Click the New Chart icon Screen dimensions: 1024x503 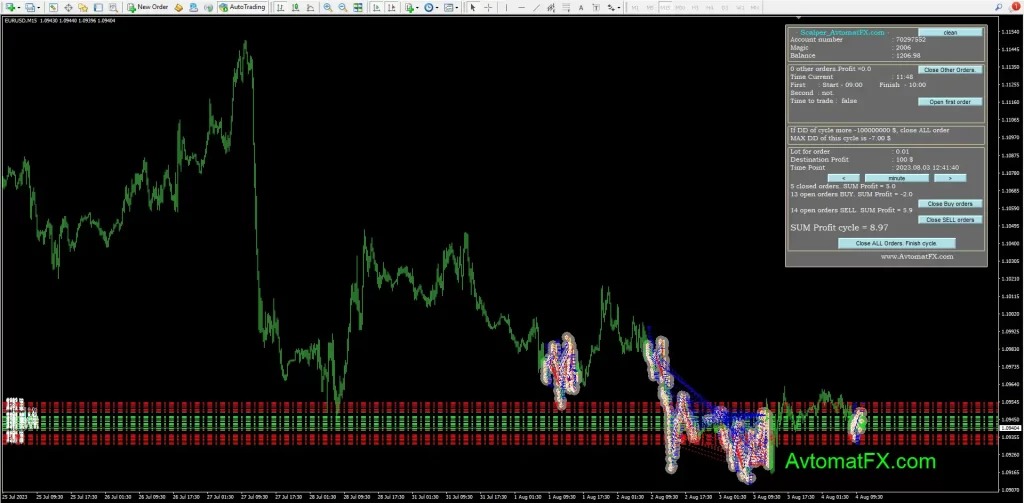point(10,7)
